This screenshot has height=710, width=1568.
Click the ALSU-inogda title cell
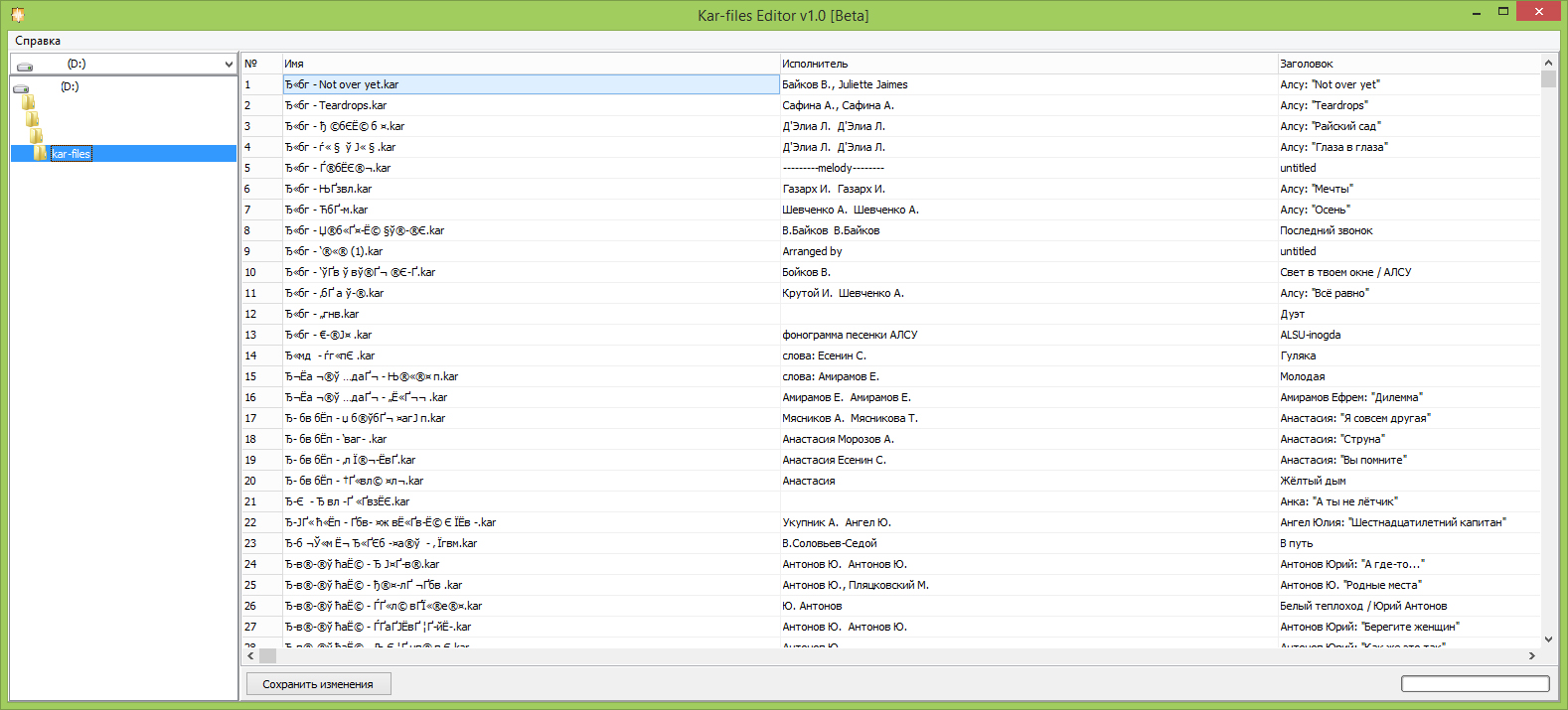pyautogui.click(x=1310, y=335)
